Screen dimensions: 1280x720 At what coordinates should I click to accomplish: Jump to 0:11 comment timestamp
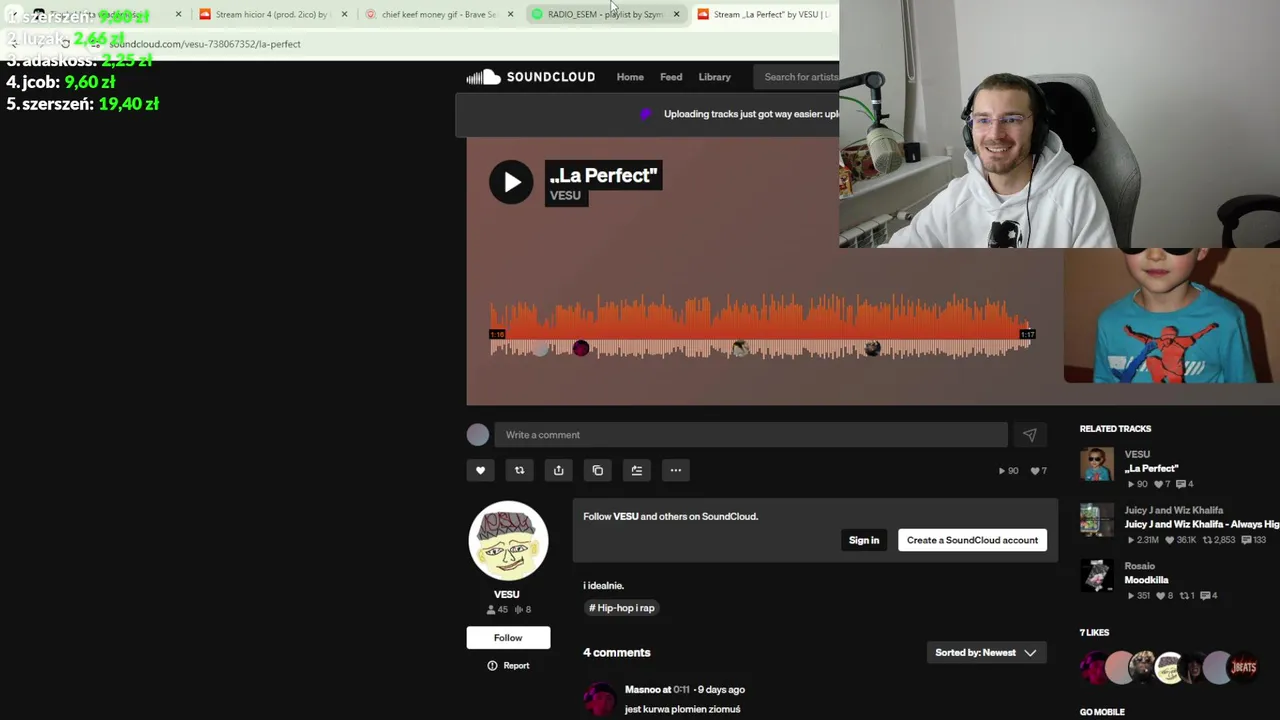coord(681,690)
